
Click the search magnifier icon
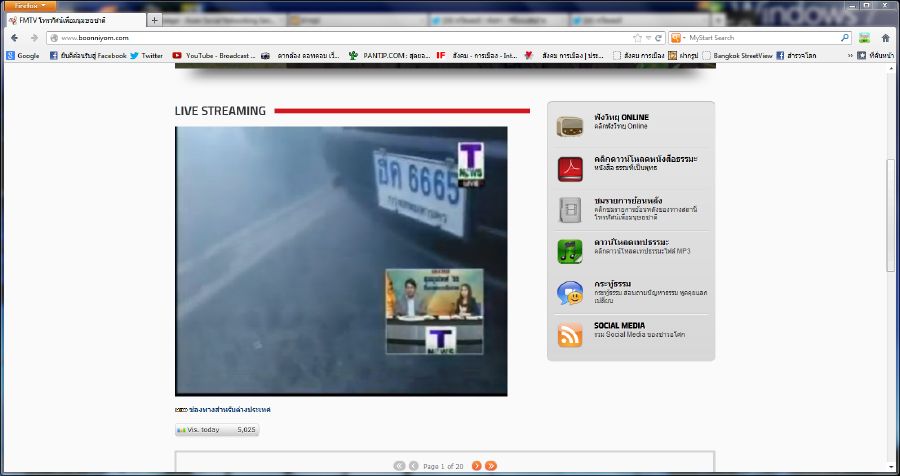click(845, 38)
